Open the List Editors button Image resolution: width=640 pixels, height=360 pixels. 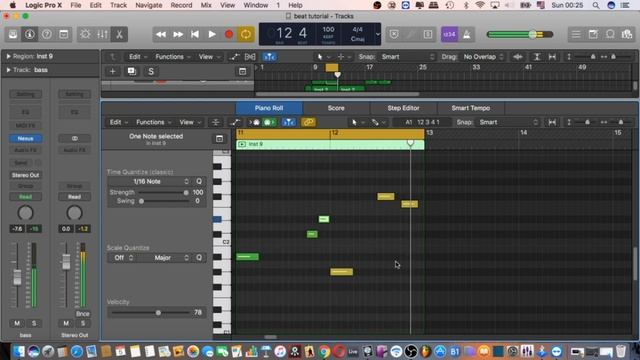tap(576, 34)
